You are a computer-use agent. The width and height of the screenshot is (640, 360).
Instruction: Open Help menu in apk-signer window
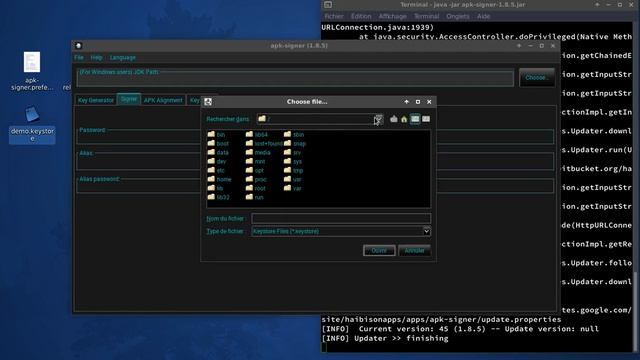tap(96, 58)
